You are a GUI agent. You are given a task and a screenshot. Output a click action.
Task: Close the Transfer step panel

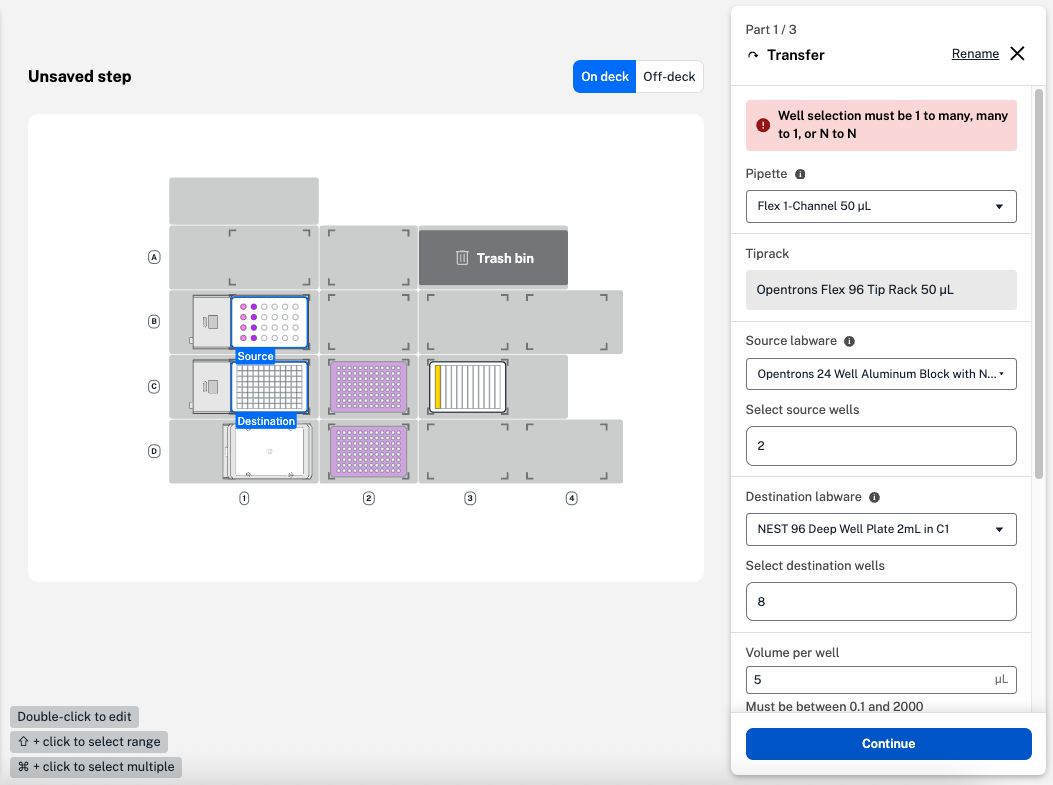tap(1017, 54)
